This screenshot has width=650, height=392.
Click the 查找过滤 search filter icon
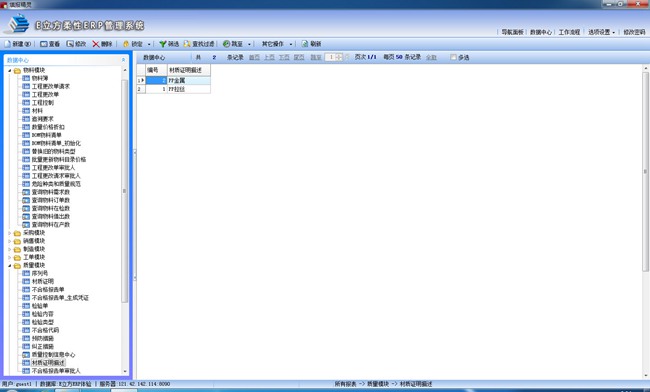click(x=187, y=44)
